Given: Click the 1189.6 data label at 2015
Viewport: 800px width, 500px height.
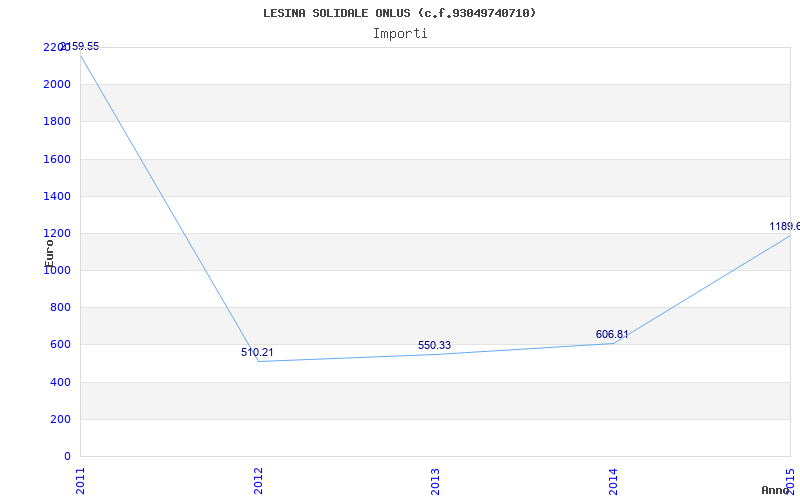Looking at the screenshot, I should click(785, 227).
